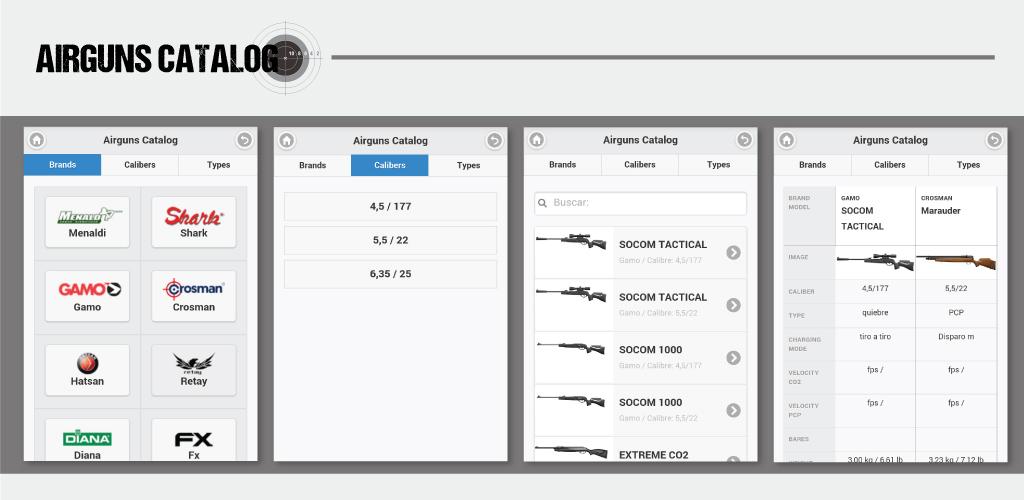This screenshot has width=1024, height=500.
Task: Open the Crosman brand card
Action: click(x=194, y=296)
